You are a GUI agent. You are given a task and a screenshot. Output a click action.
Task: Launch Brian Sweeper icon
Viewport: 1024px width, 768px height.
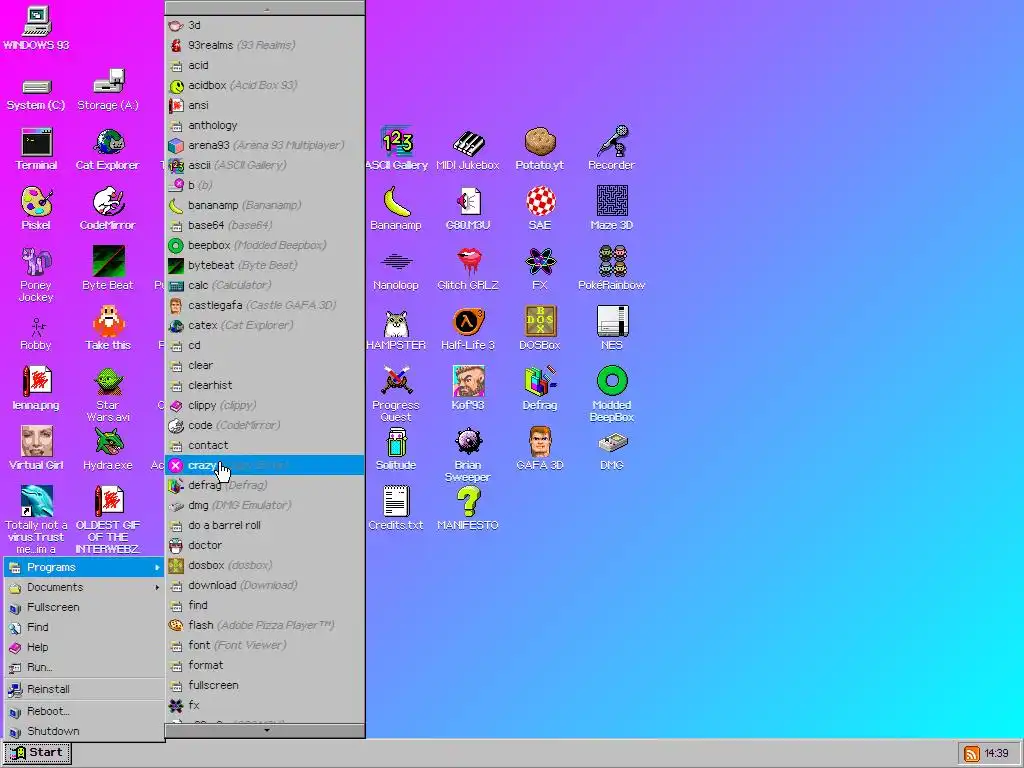(468, 455)
